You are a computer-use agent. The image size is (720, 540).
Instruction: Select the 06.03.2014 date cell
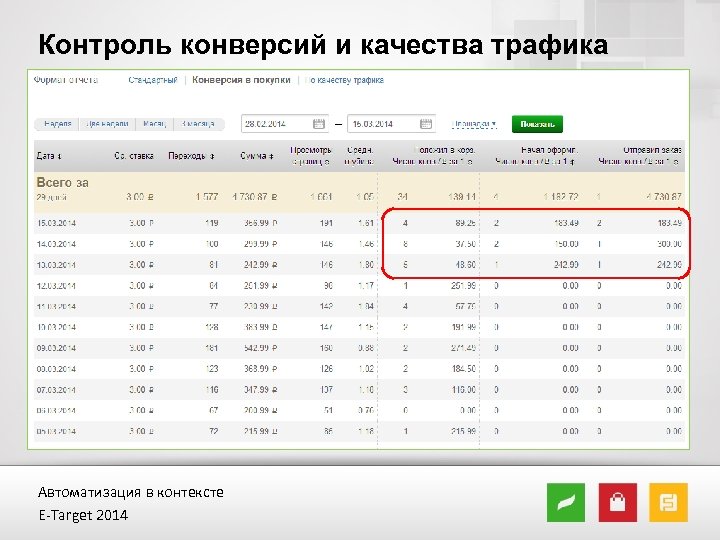point(56,411)
